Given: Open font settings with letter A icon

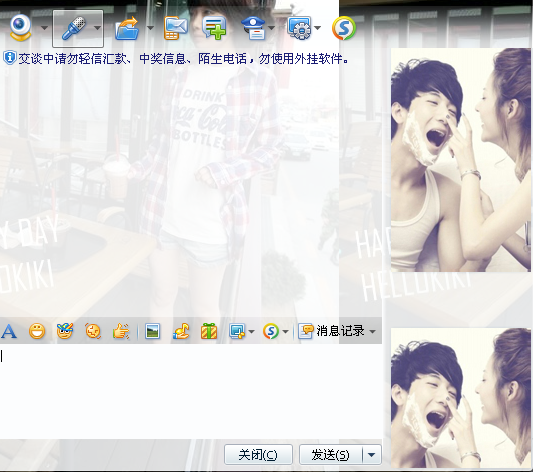Looking at the screenshot, I should click(9, 331).
